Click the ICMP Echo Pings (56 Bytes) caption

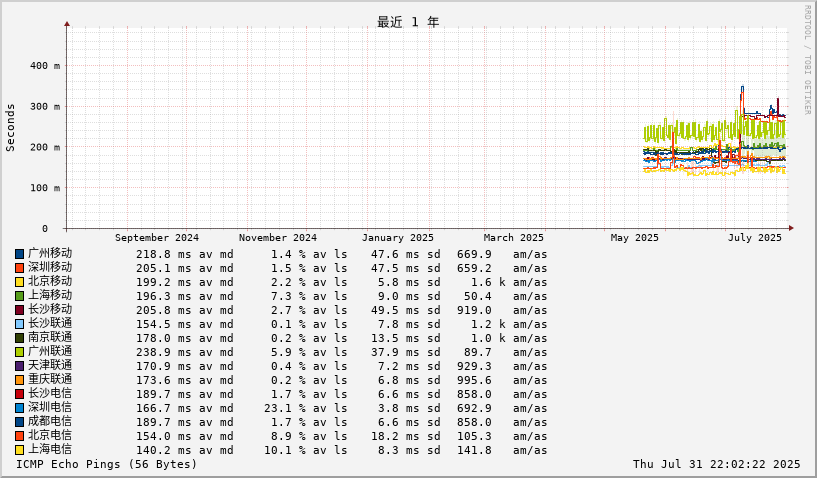click(x=107, y=464)
